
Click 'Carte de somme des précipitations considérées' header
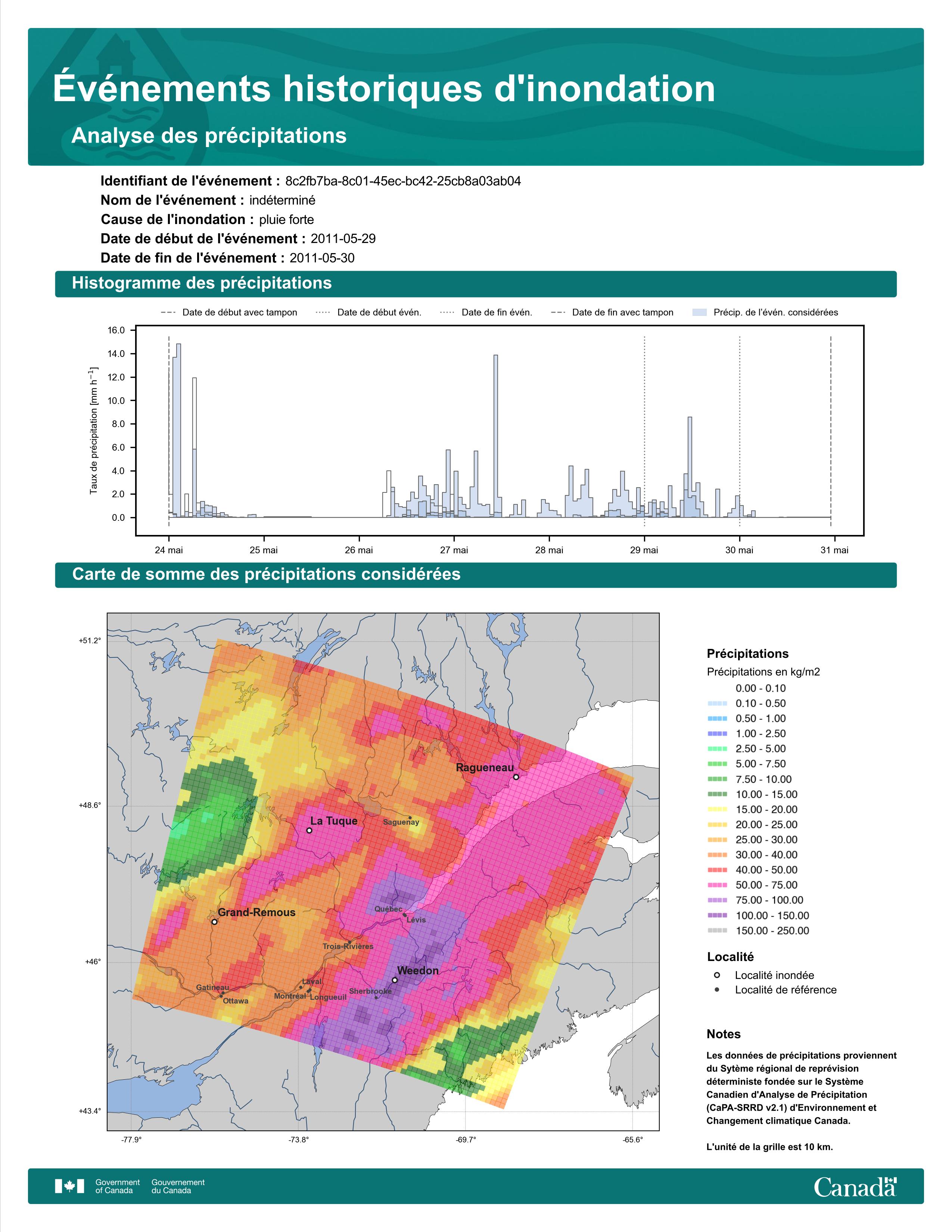tap(475, 575)
